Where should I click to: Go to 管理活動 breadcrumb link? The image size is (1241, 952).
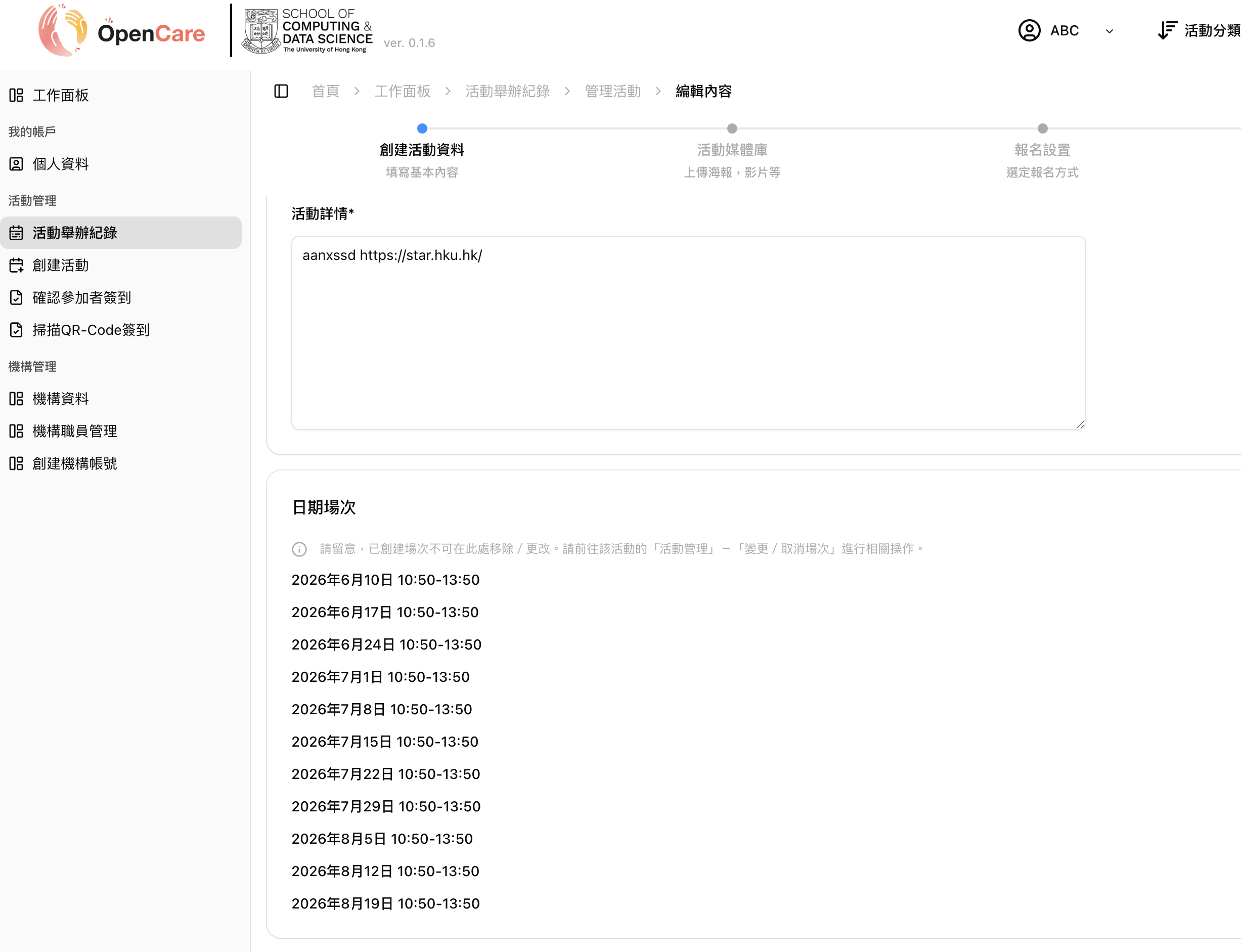(x=612, y=91)
